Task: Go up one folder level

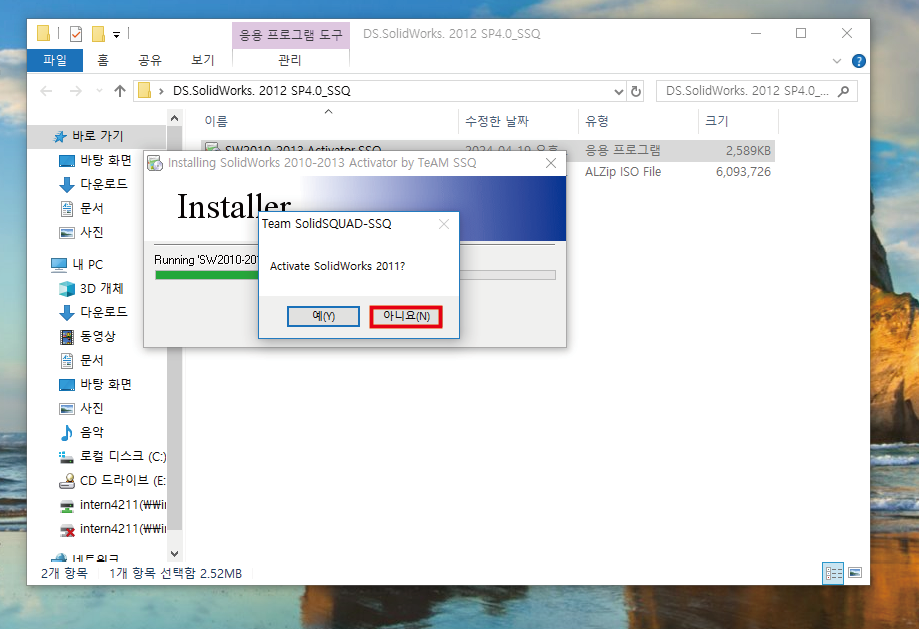Action: click(120, 91)
